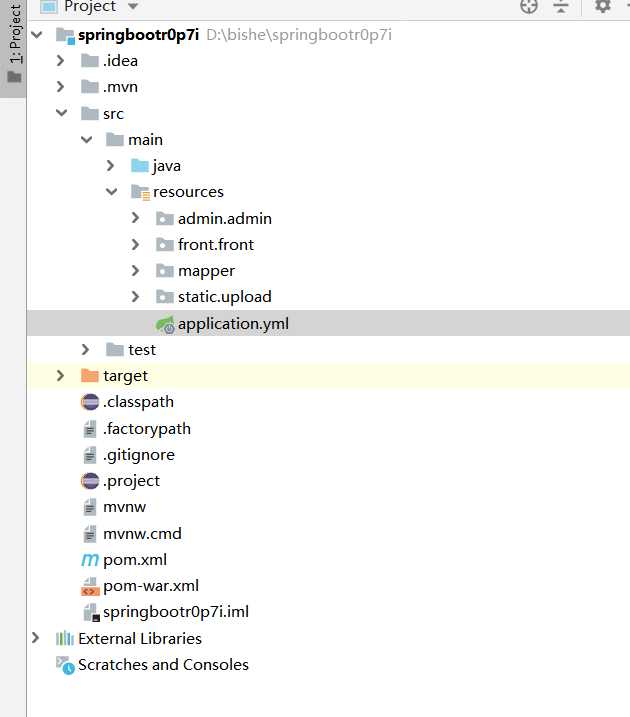Viewport: 630px width, 717px height.
Task: Click the locate current file crosshair icon
Action: click(x=529, y=6)
